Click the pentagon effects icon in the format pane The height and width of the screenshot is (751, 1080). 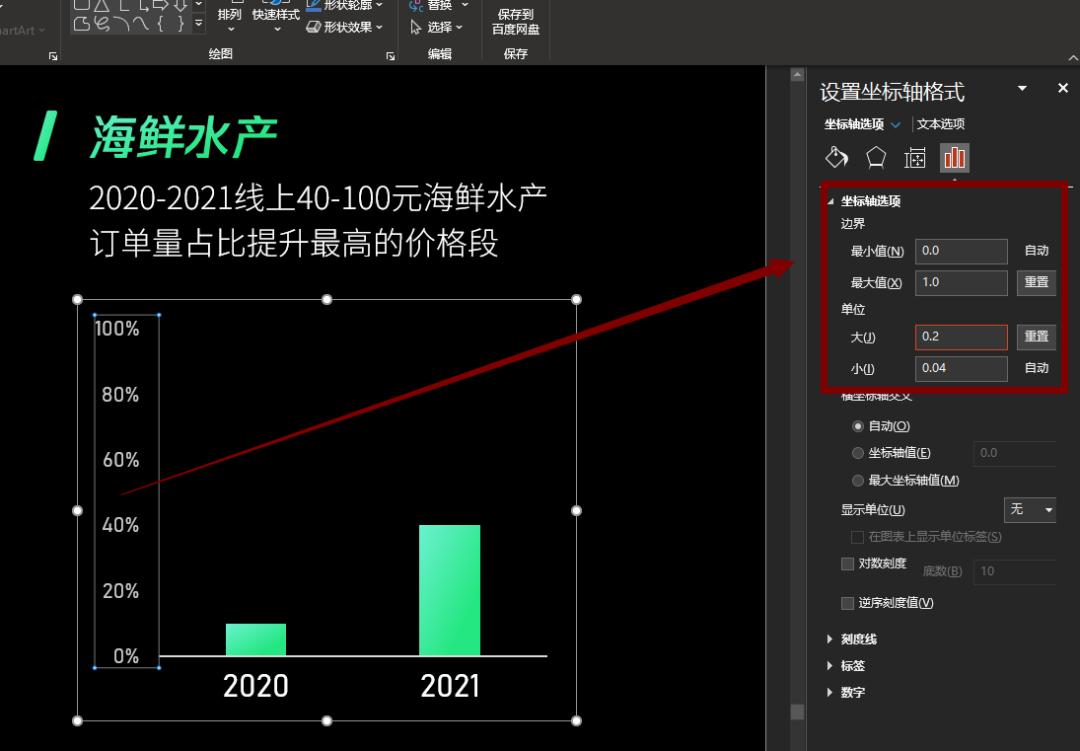point(875,157)
